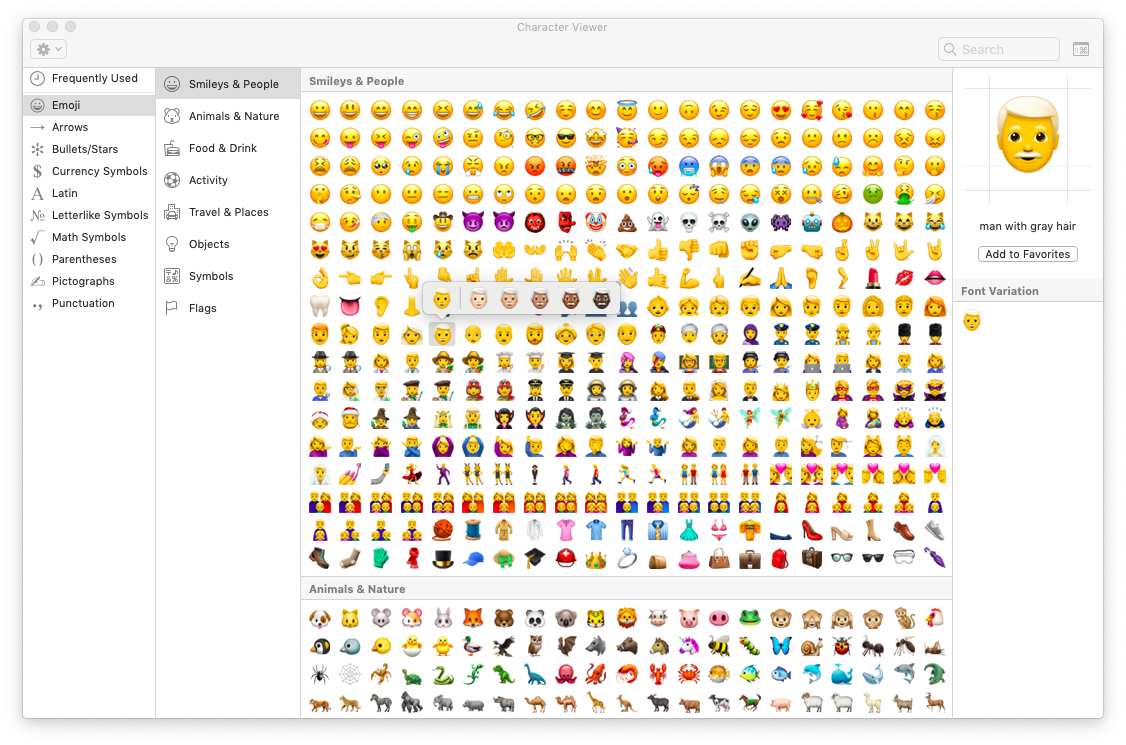Image resolution: width=1126 pixels, height=745 pixels.
Task: Open the gear action menu
Action: point(46,48)
